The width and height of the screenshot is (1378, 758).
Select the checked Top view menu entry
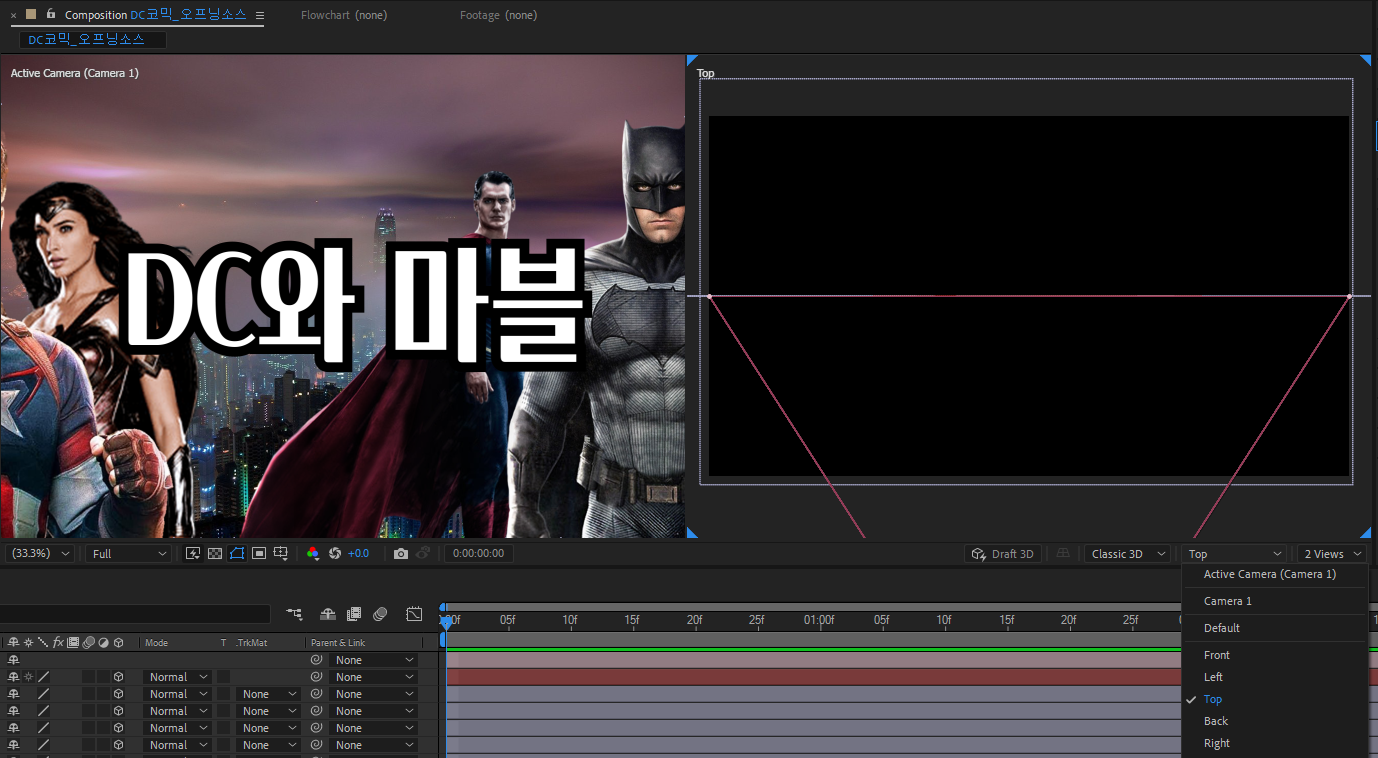(x=1213, y=699)
